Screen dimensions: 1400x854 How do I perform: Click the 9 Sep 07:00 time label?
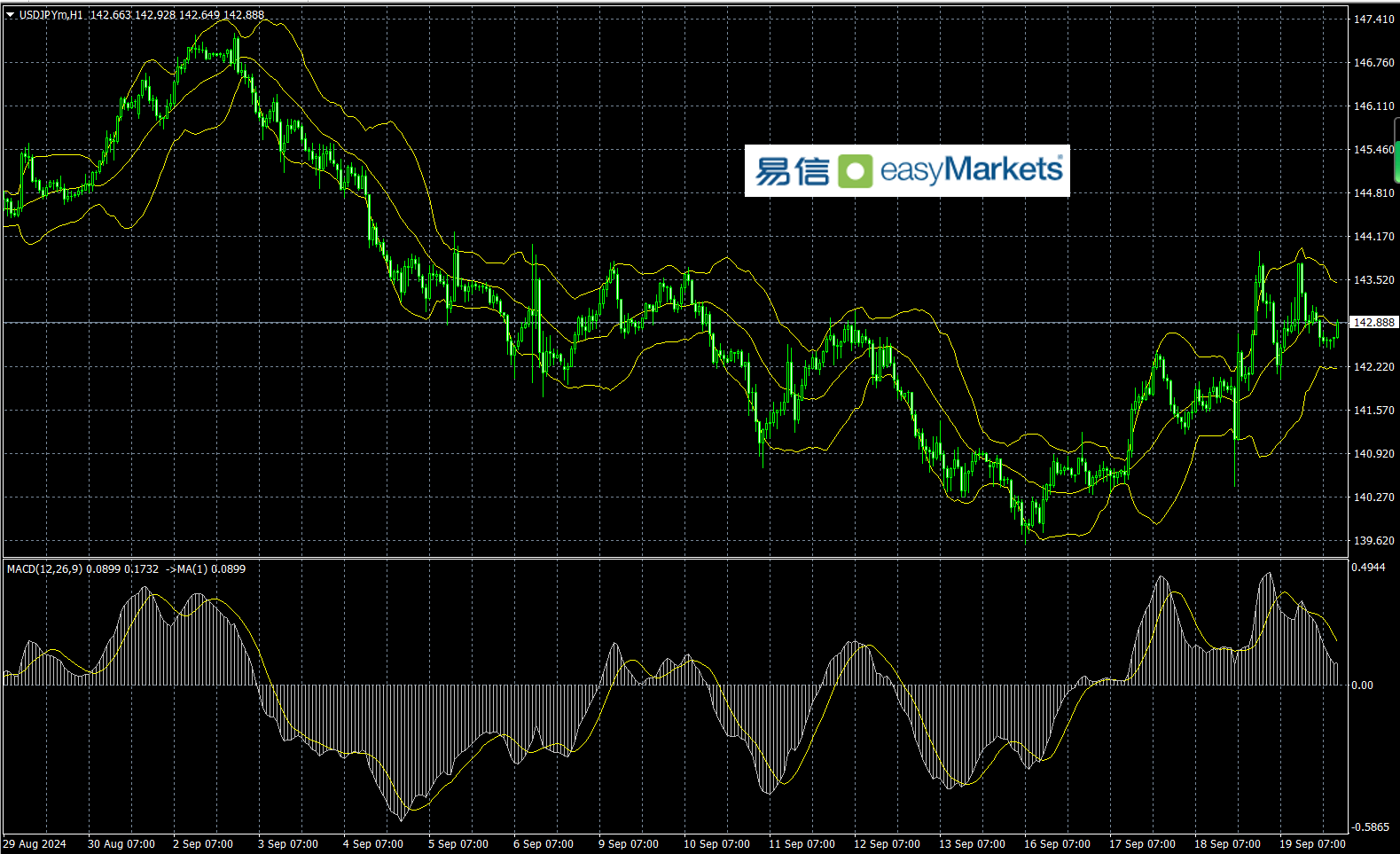629,844
